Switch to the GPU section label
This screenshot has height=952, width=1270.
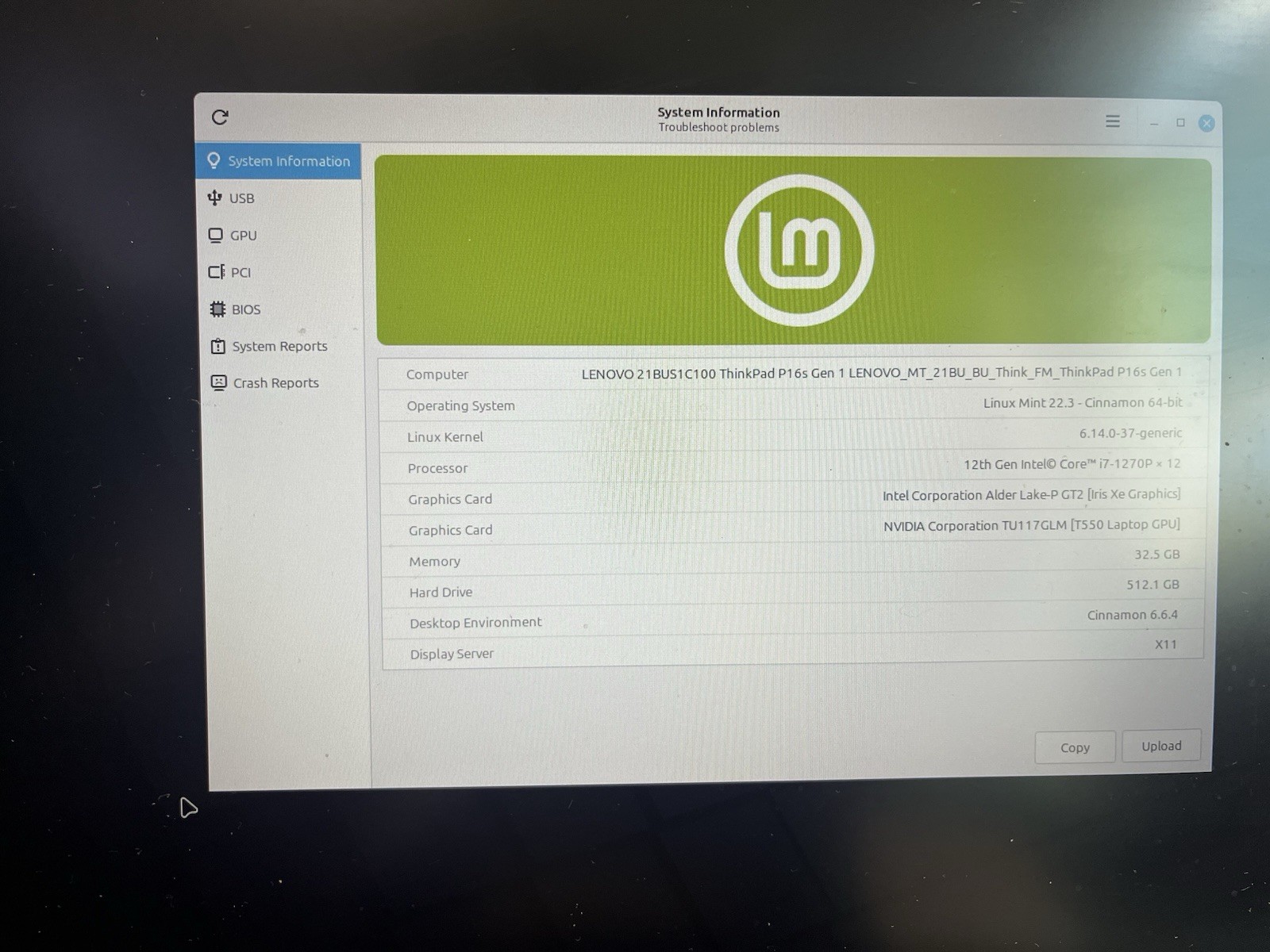click(244, 236)
